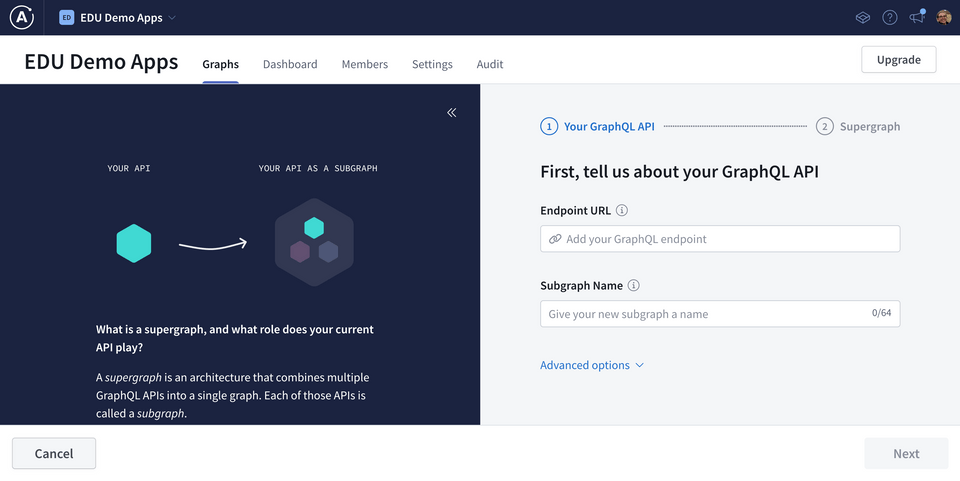Click the 0/64 character counter
This screenshot has width=960, height=481.
[882, 313]
